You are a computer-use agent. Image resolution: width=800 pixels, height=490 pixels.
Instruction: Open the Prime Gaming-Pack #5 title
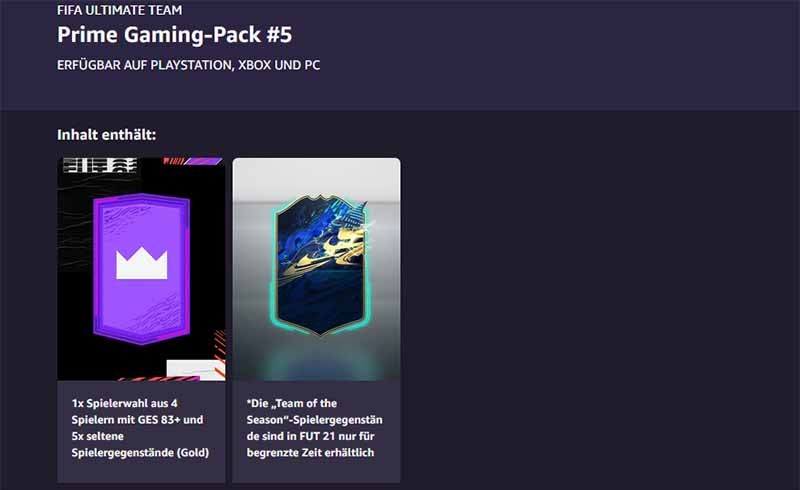click(174, 35)
